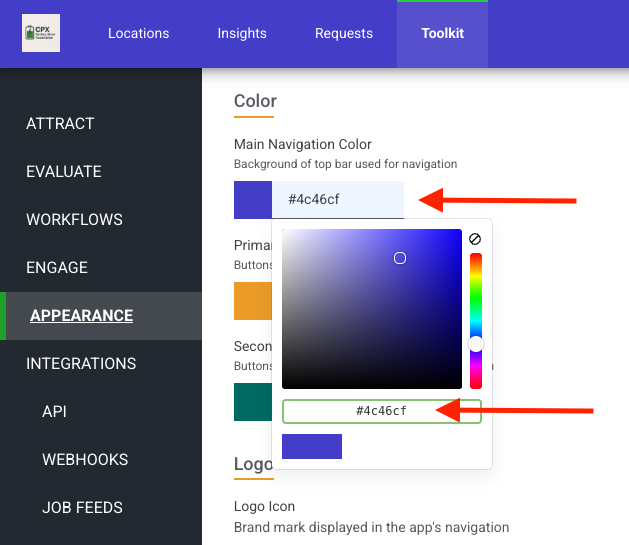This screenshot has width=629, height=545.
Task: Switch to the Insights tab
Action: pyautogui.click(x=242, y=33)
